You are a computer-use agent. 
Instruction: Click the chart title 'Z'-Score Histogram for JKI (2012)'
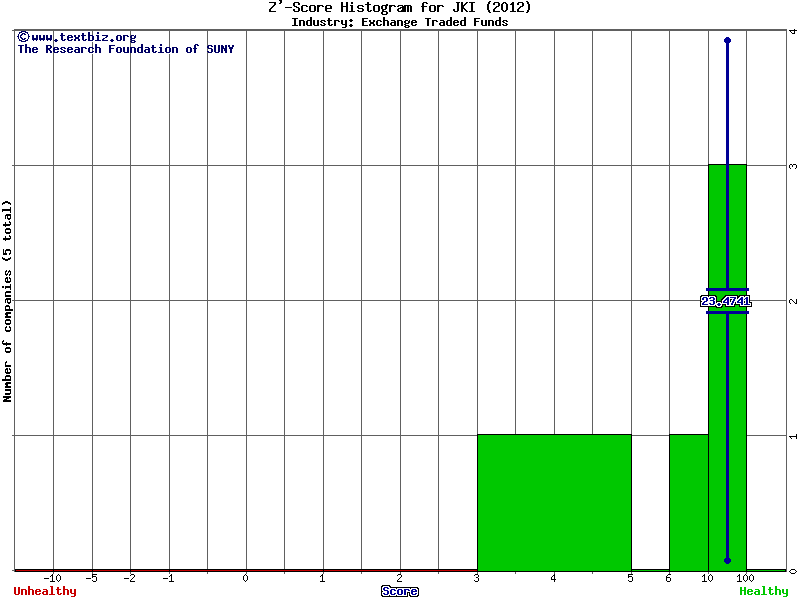(x=399, y=7)
